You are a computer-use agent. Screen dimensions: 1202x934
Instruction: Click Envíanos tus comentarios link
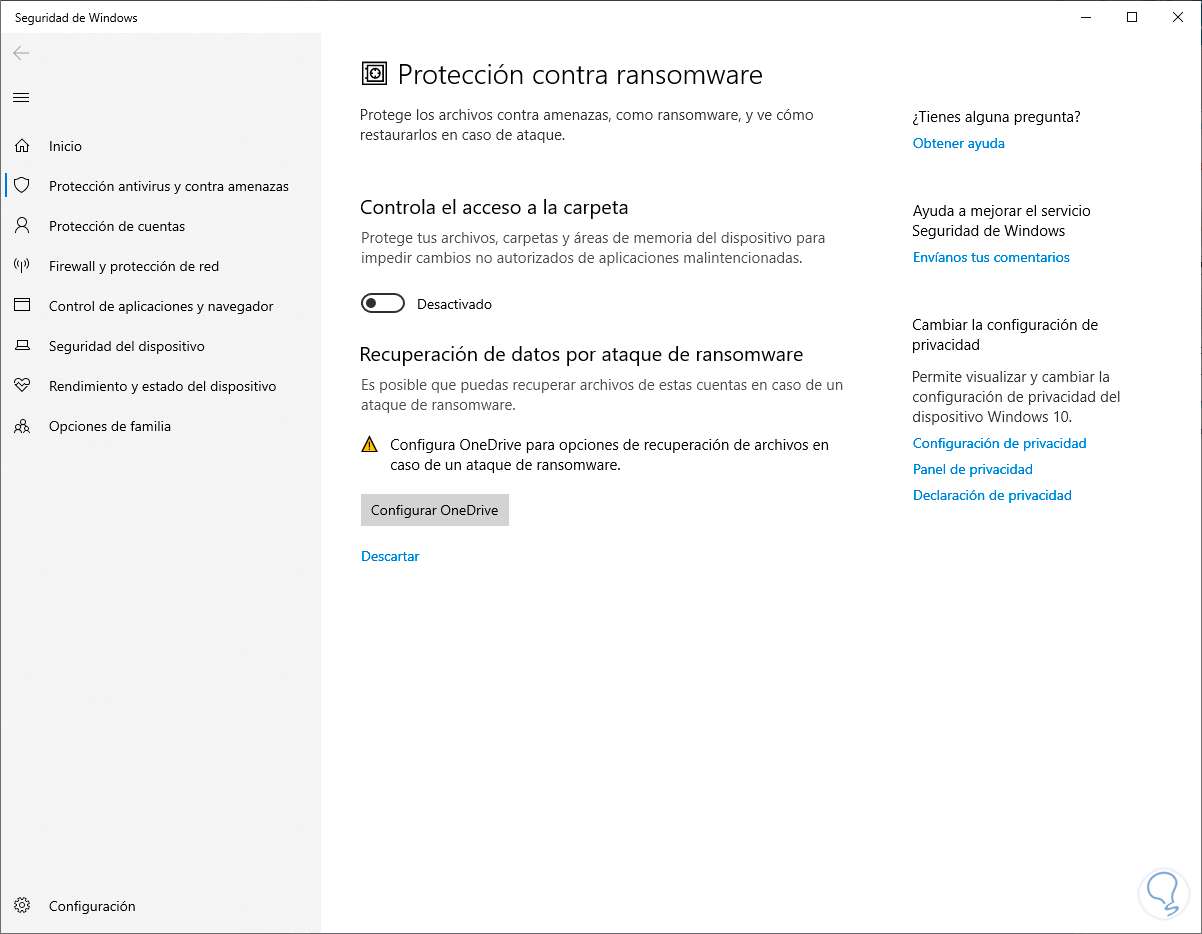point(991,257)
